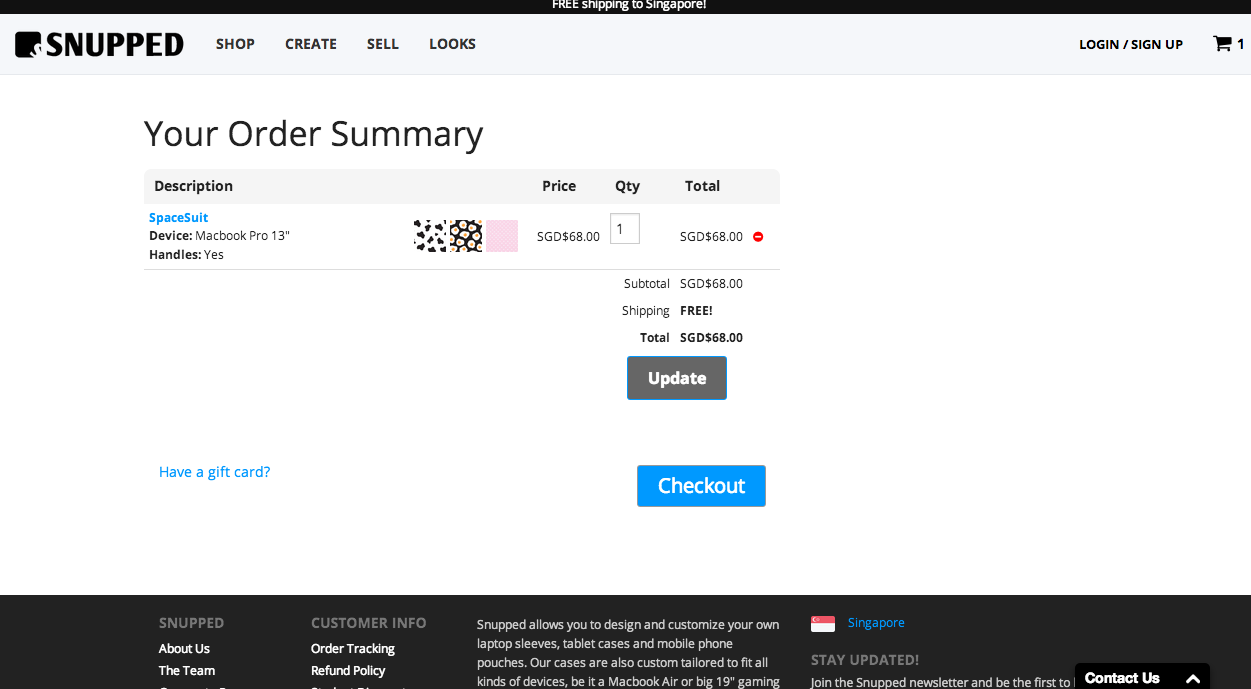Click the Checkout button

[701, 486]
